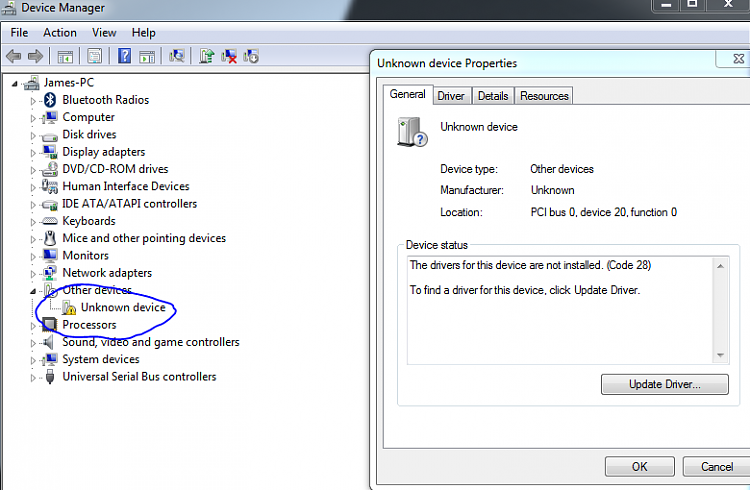Click the Disk drives icon
This screenshot has height=490, width=750.
click(50, 137)
